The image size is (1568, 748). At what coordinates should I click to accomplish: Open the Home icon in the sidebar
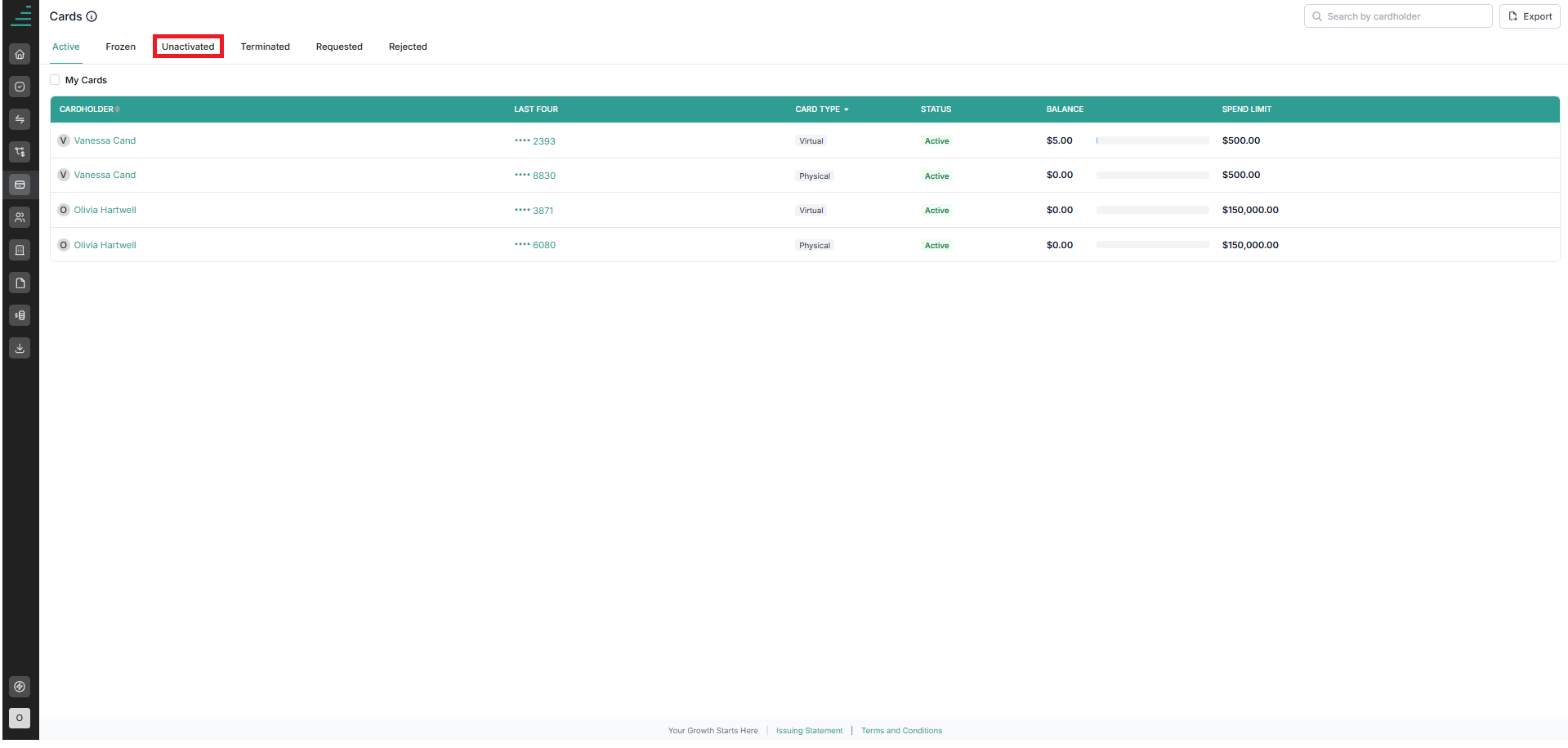(20, 54)
